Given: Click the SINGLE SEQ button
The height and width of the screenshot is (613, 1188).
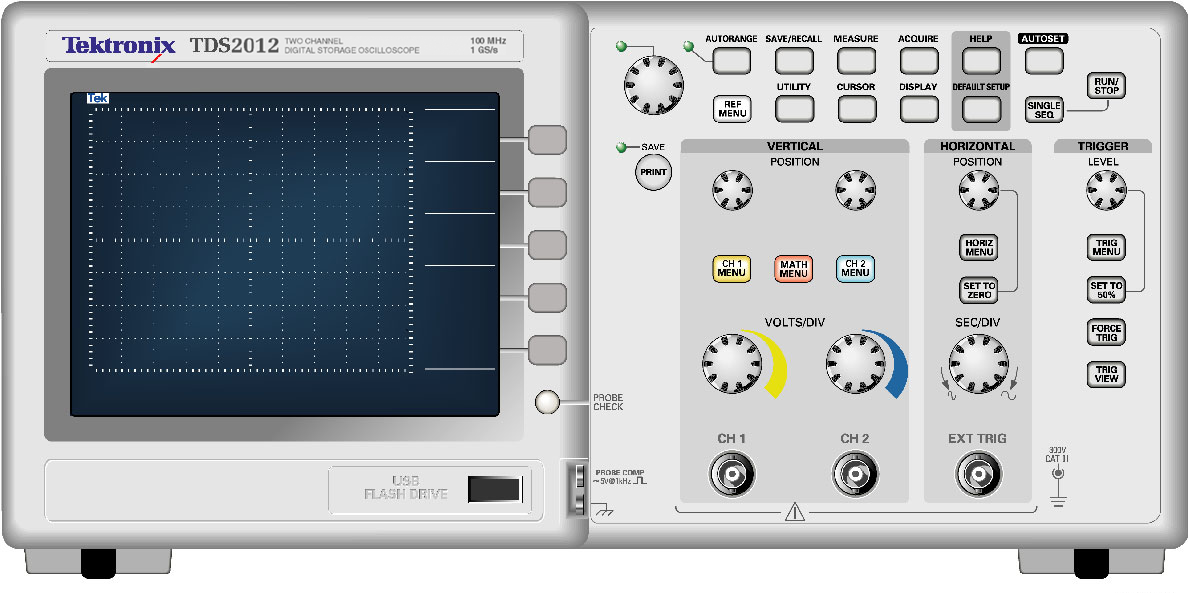Looking at the screenshot, I should 1044,110.
